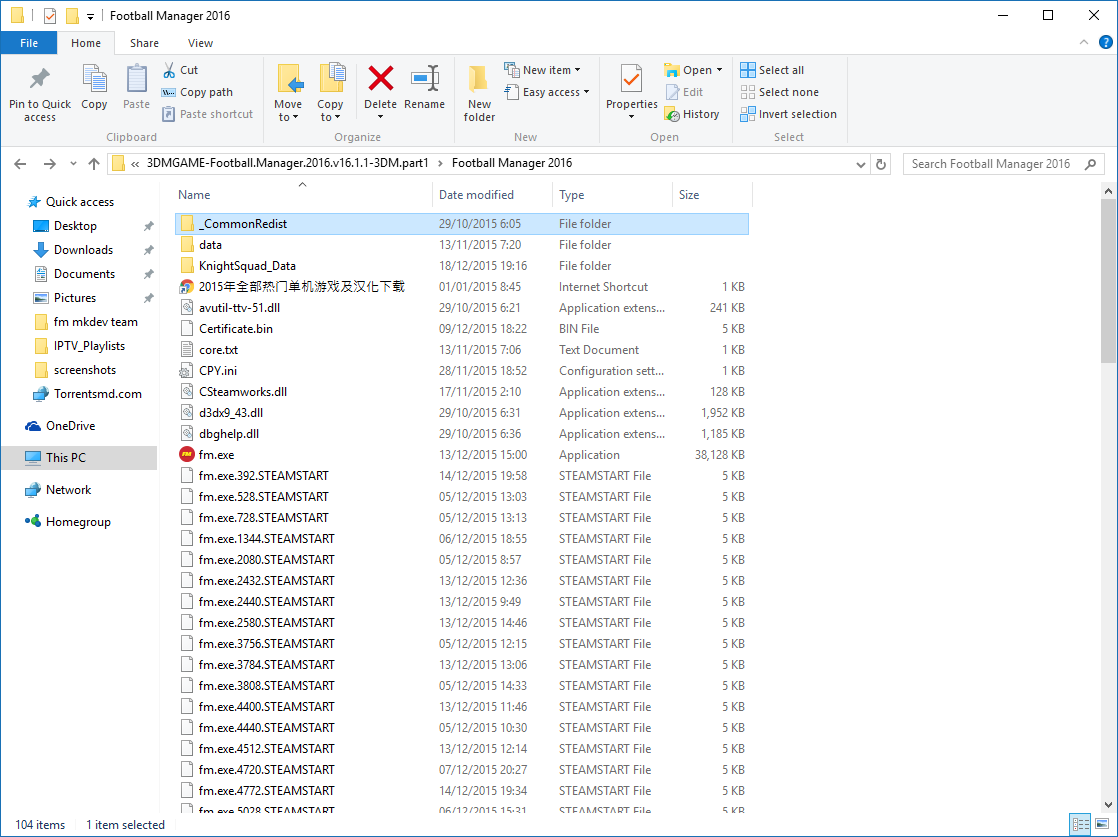This screenshot has width=1118, height=837.
Task: Click the Forward navigation arrow
Action: pos(49,164)
